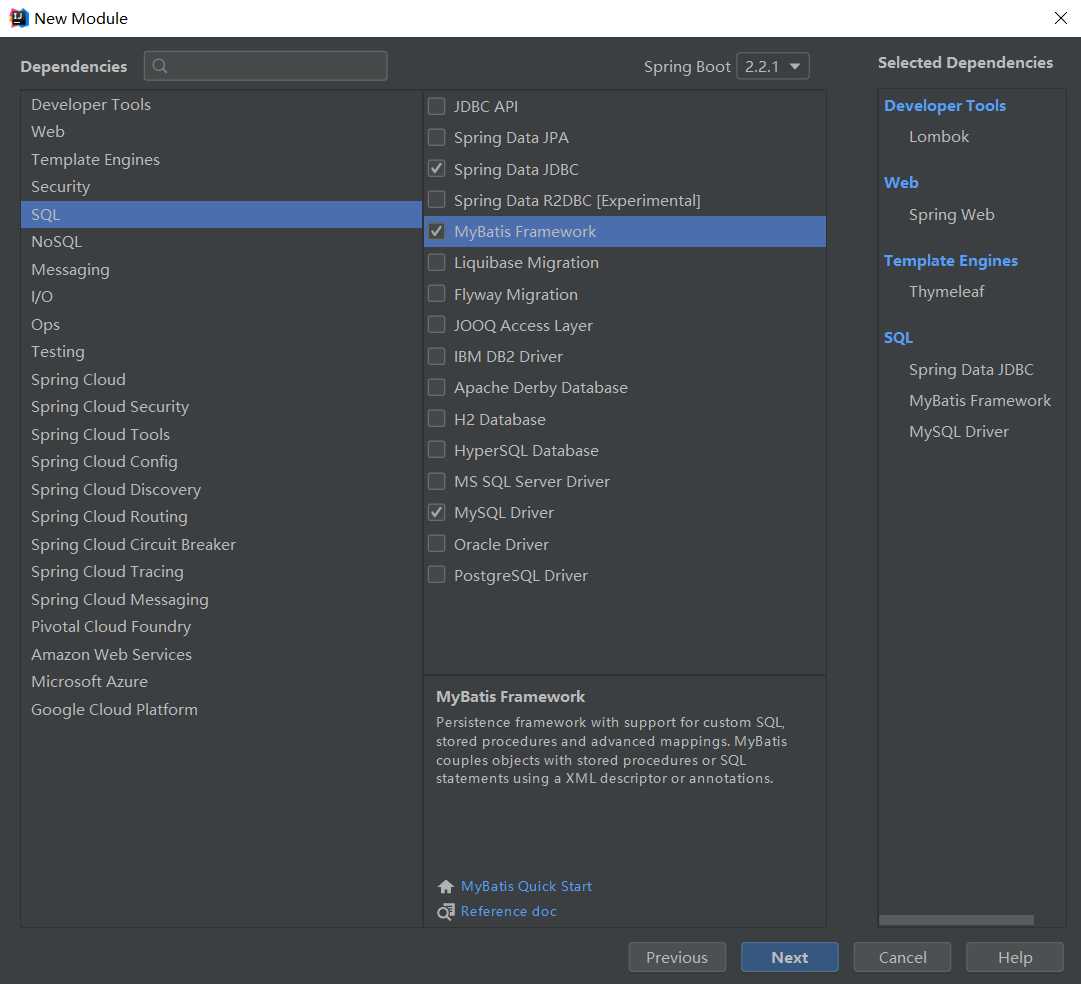Screen dimensions: 1081x984
Task: Open the MyBatis Quick Start link
Action: (526, 887)
